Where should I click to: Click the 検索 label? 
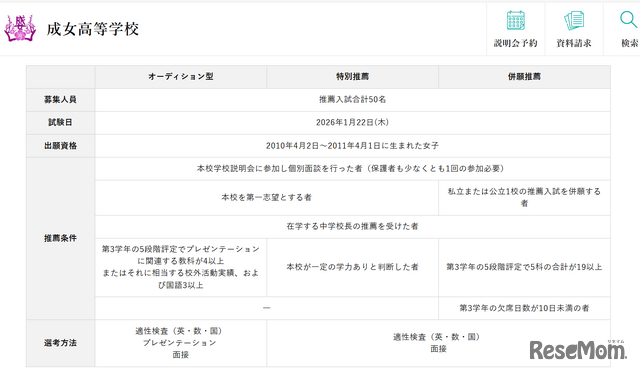coord(630,43)
